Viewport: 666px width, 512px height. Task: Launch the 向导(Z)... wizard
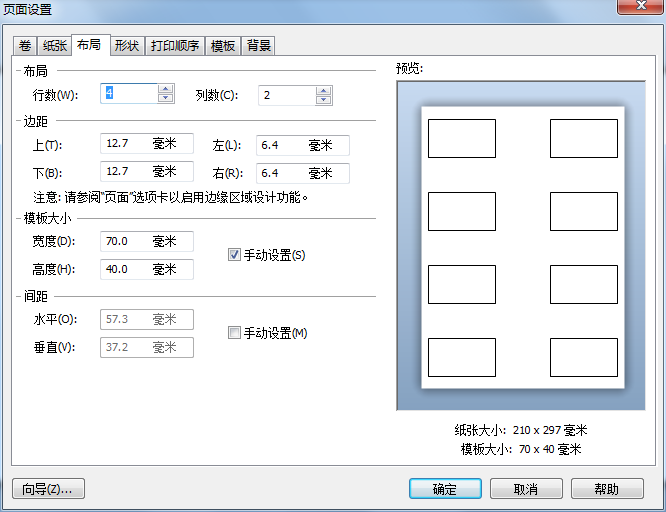pyautogui.click(x=48, y=489)
